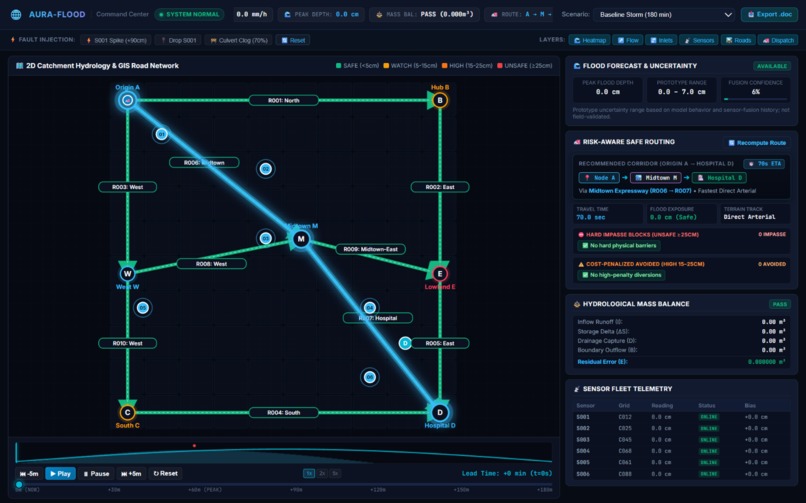Viewport: 806px width, 503px height.
Task: Click sensor marker 01 on map
Action: point(161,135)
